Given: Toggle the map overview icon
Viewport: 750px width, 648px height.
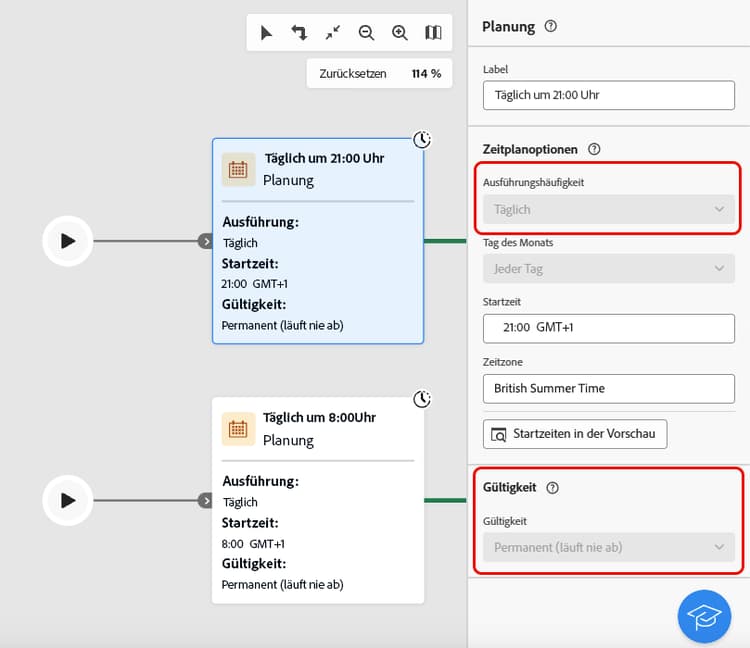Looking at the screenshot, I should pyautogui.click(x=433, y=33).
